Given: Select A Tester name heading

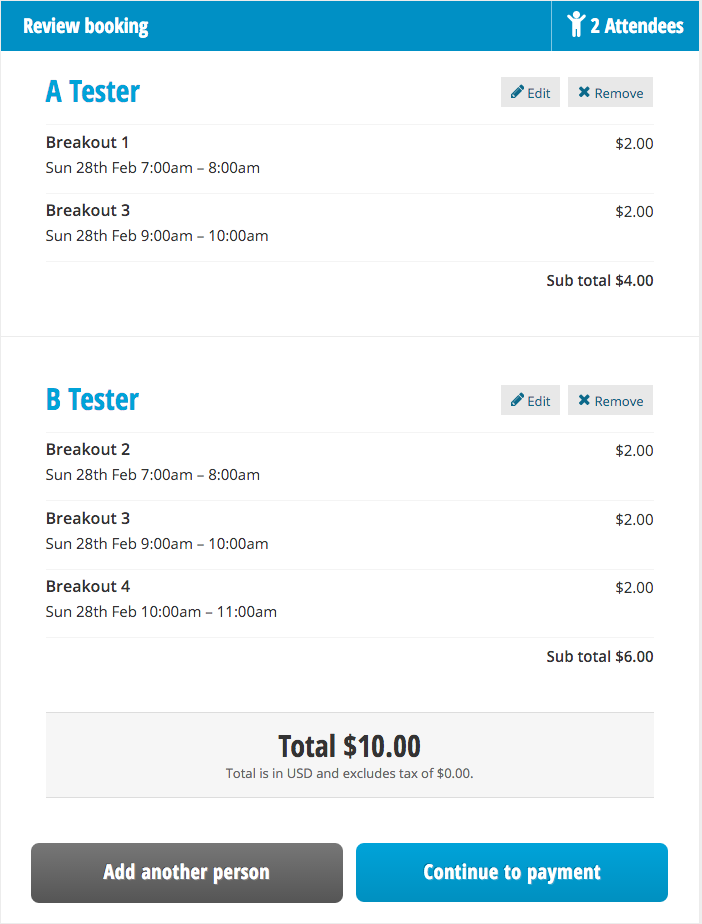Looking at the screenshot, I should pyautogui.click(x=93, y=91).
